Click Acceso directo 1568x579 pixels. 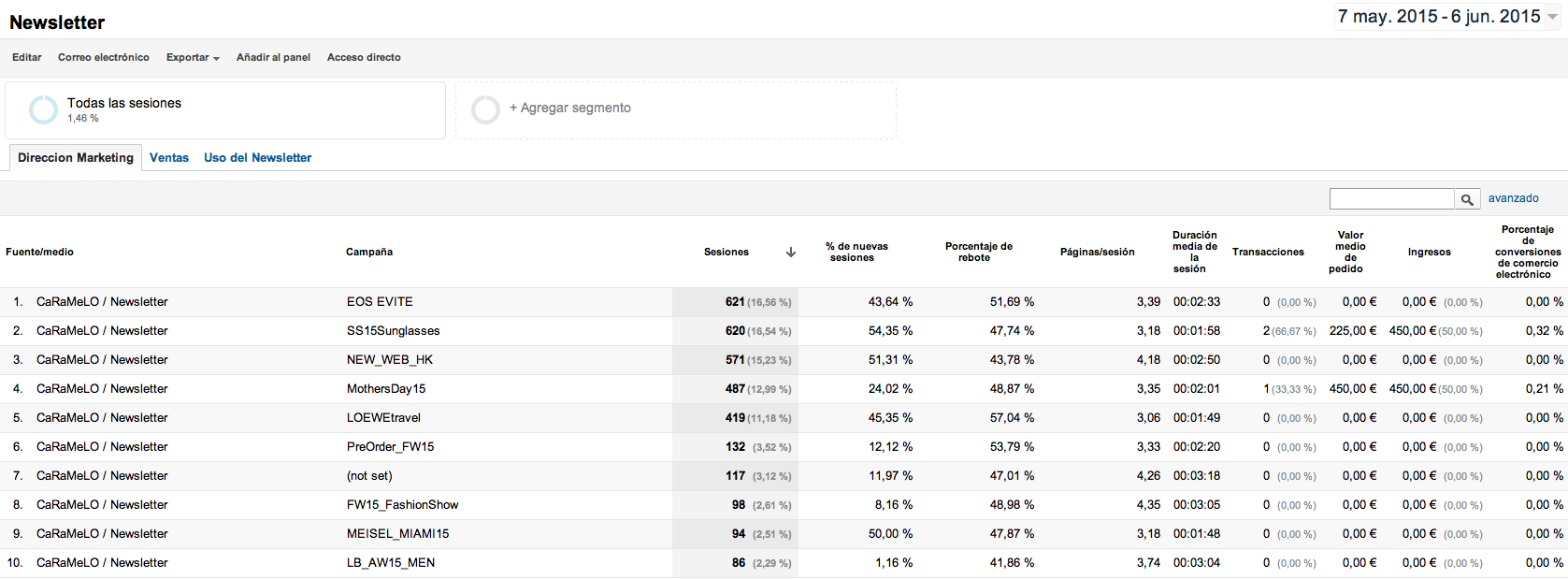[x=364, y=58]
